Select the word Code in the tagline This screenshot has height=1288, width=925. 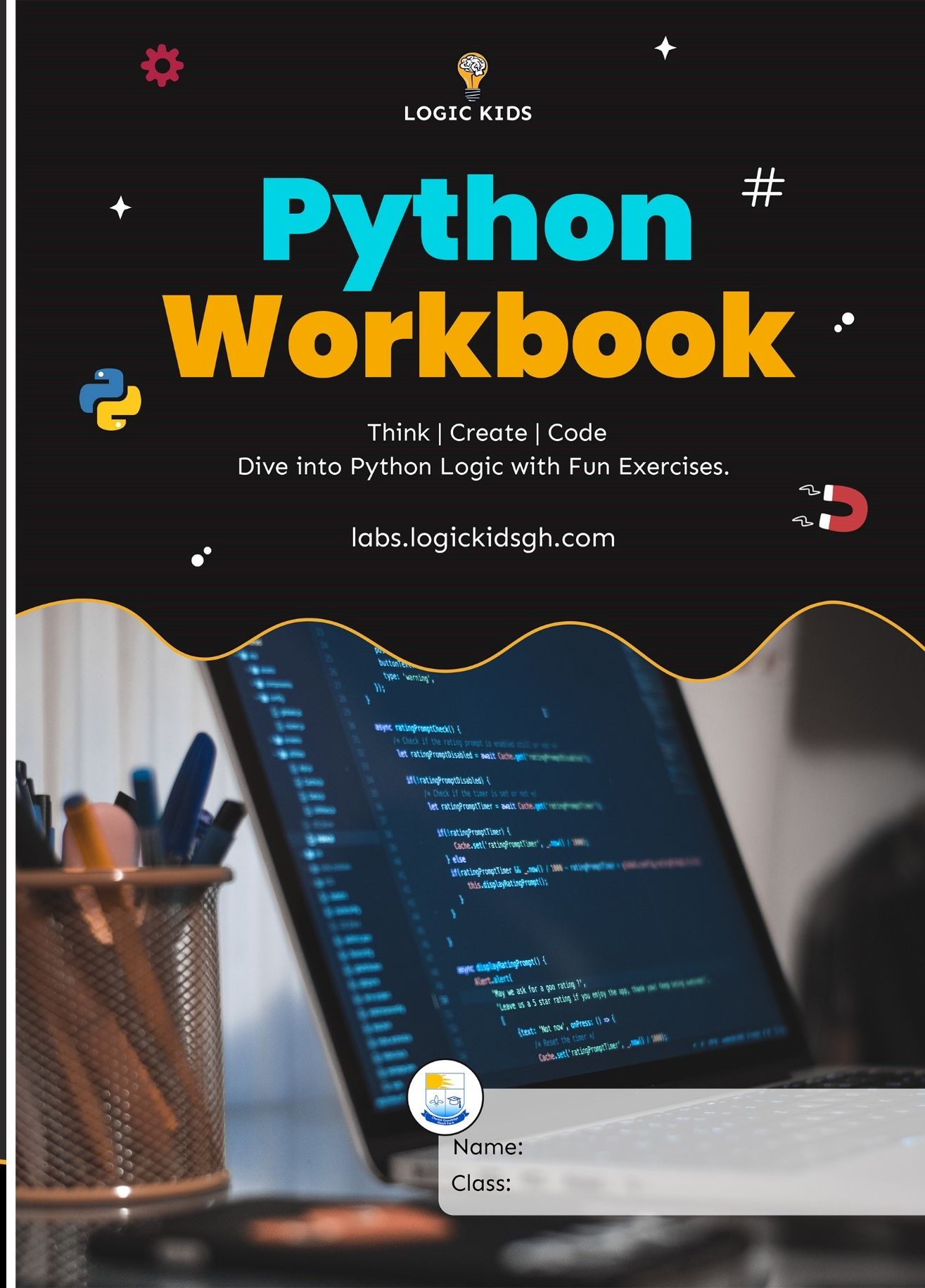[577, 433]
